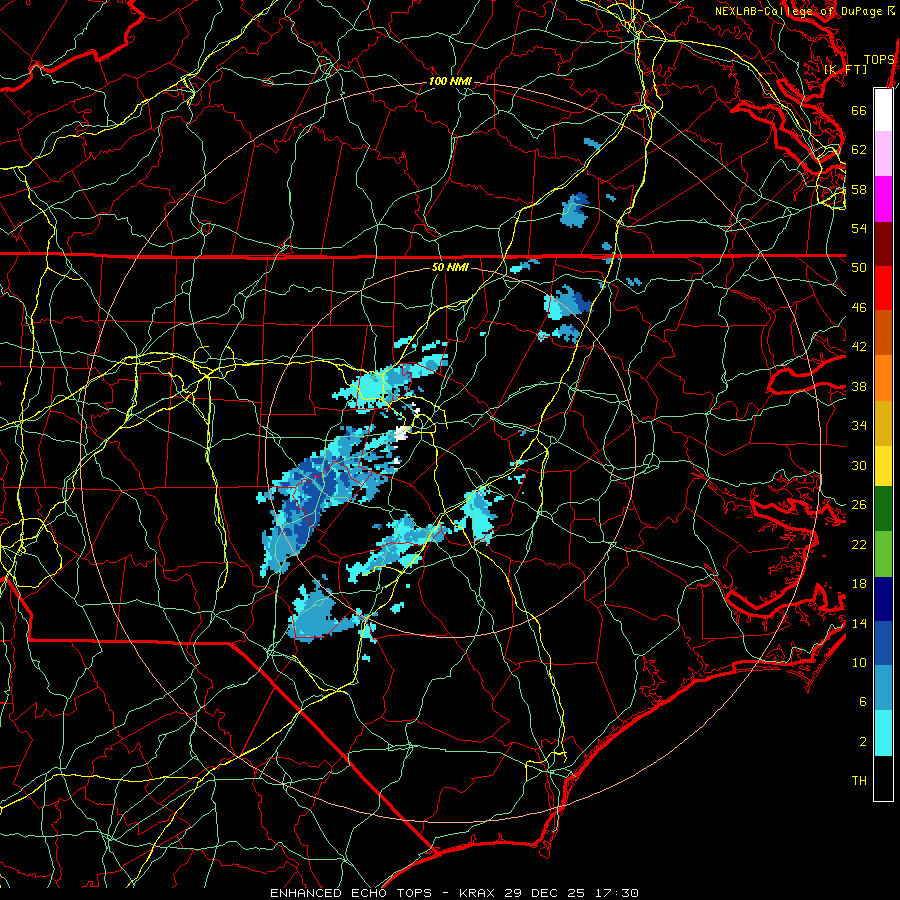Click the legend value 58
This screenshot has height=900, width=900.
point(859,189)
